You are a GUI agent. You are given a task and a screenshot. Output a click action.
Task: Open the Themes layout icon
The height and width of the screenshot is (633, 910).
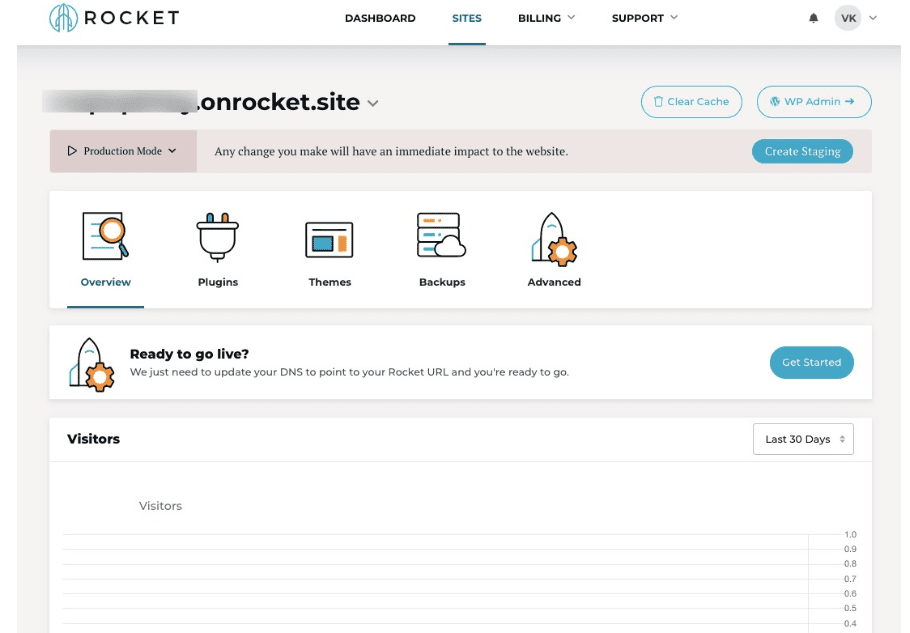click(x=329, y=240)
